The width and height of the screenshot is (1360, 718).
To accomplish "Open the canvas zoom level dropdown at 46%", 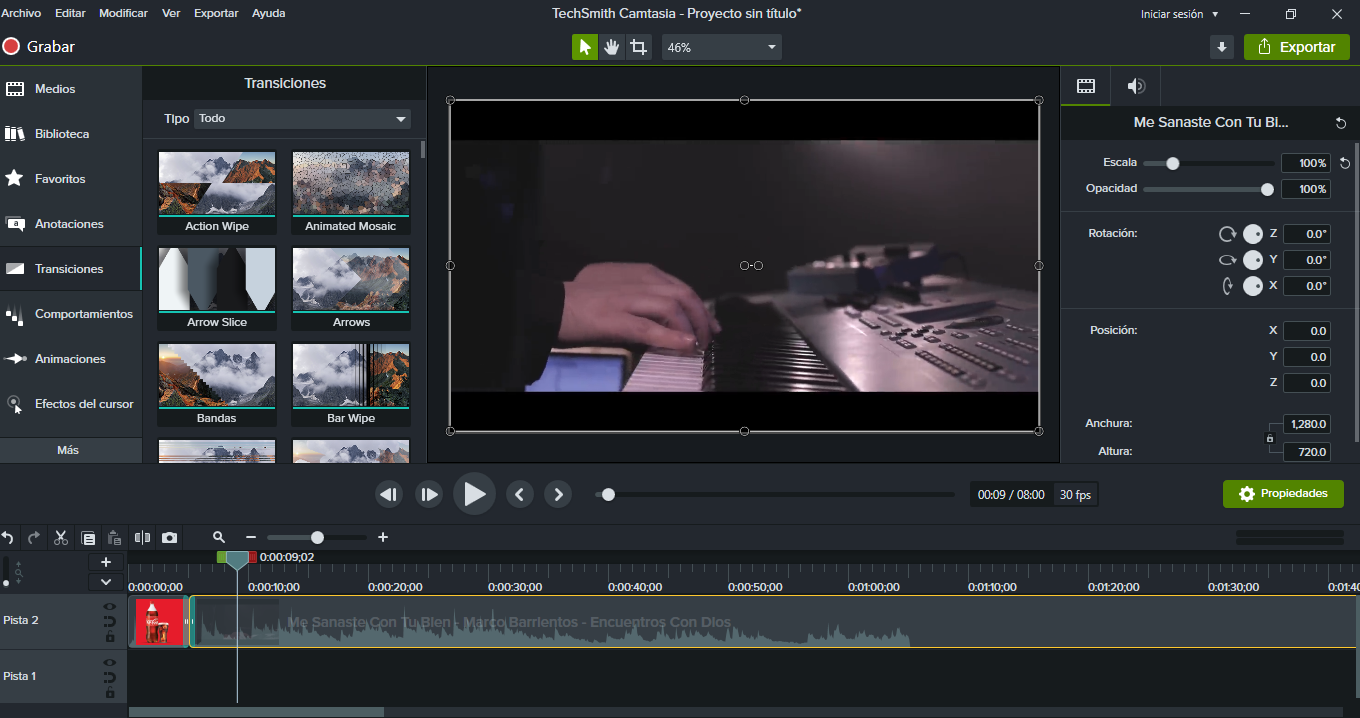I will pos(722,47).
